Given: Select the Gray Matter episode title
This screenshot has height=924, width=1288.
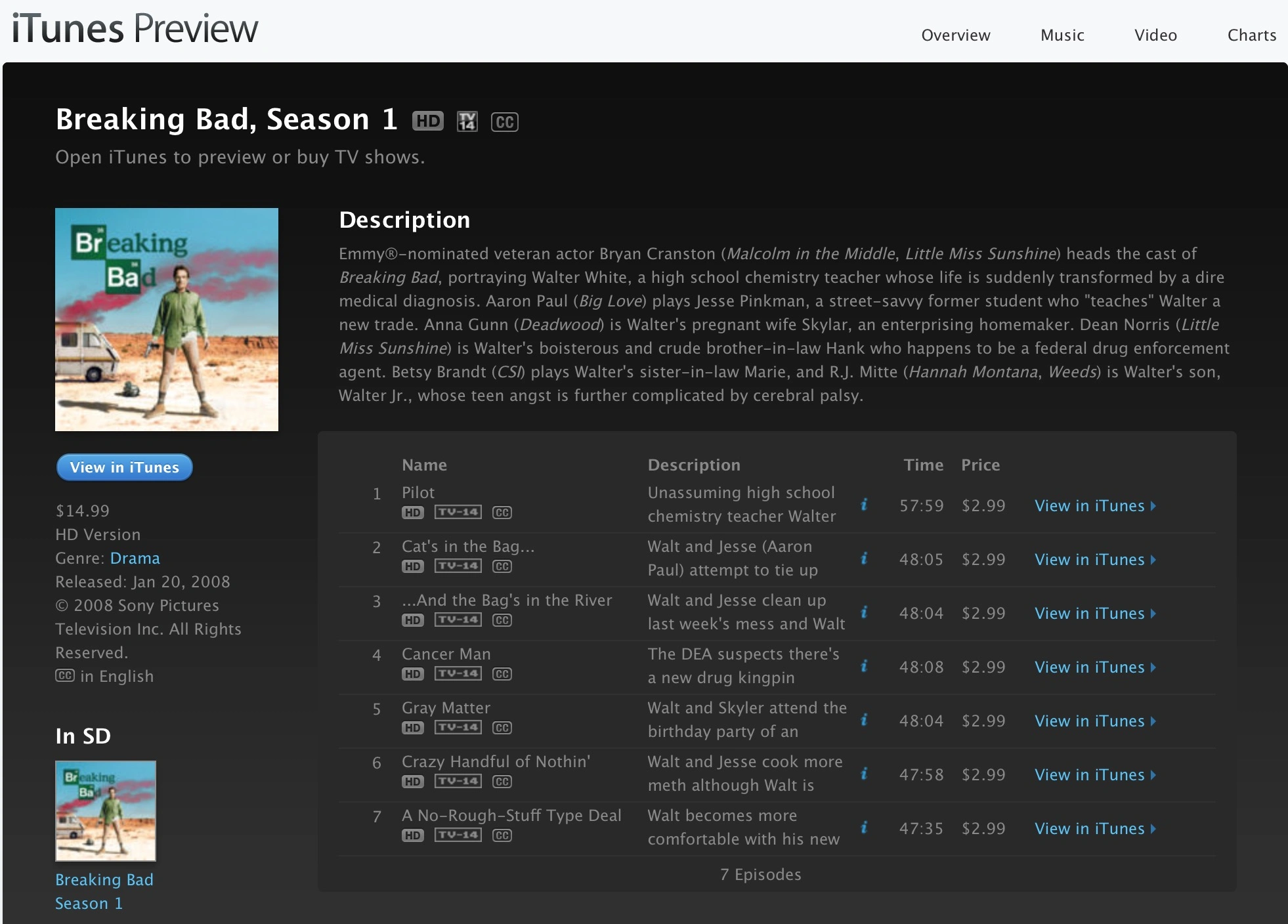Looking at the screenshot, I should coord(446,708).
